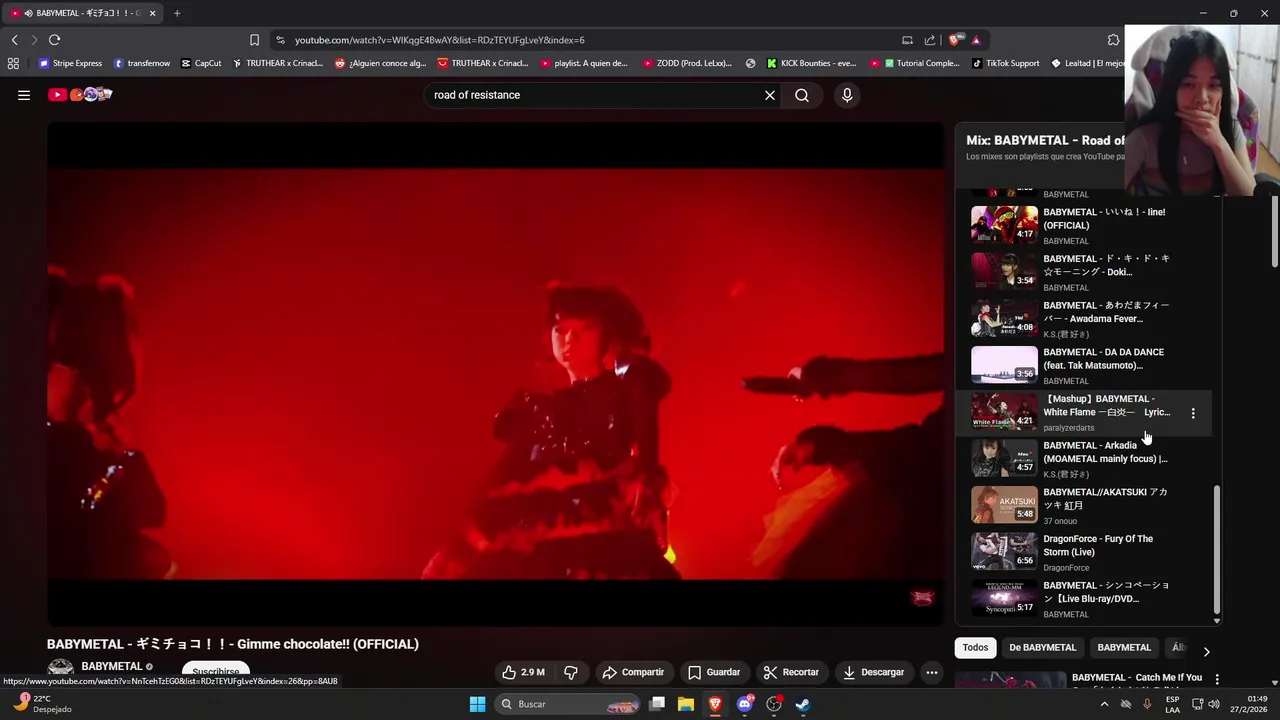Download the video with Descargar
The height and width of the screenshot is (720, 1280).
[873, 672]
